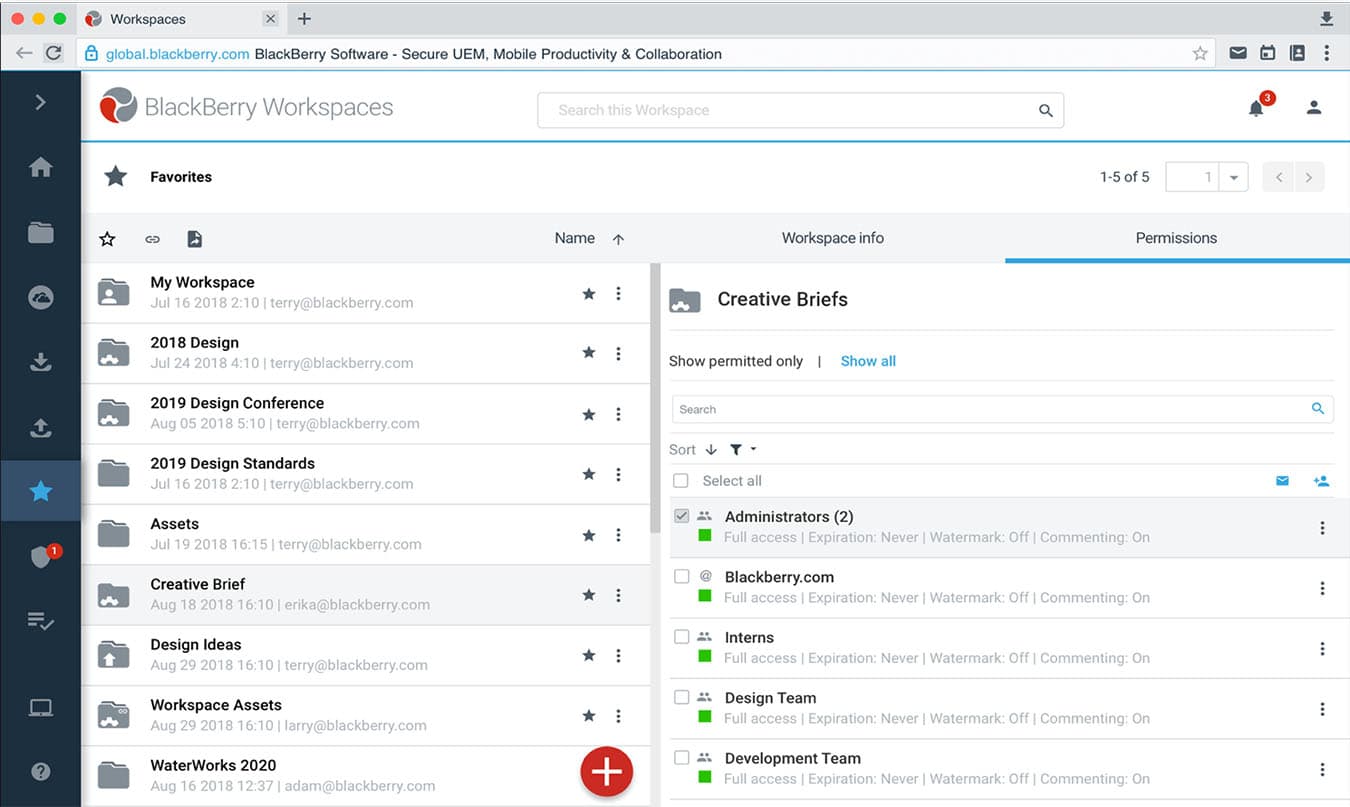Focus the permissions Search field
1350x807 pixels.
click(1003, 409)
